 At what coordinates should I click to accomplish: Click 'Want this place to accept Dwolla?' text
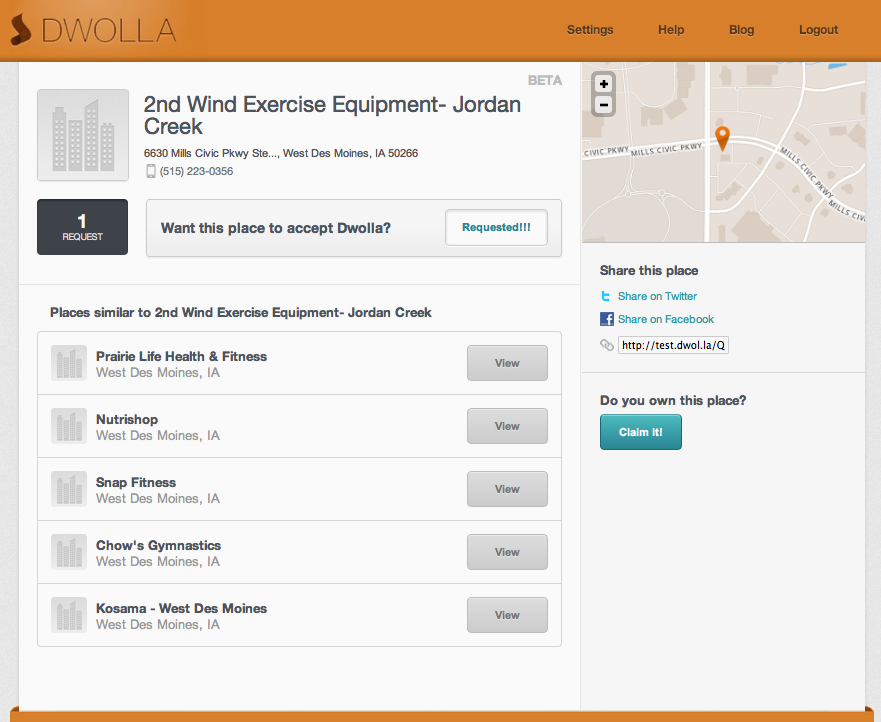coord(275,228)
